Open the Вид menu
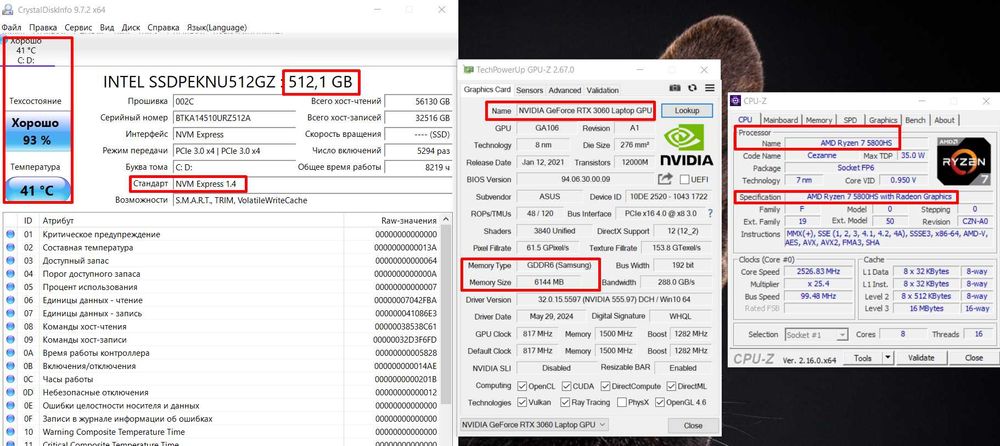 tap(107, 27)
